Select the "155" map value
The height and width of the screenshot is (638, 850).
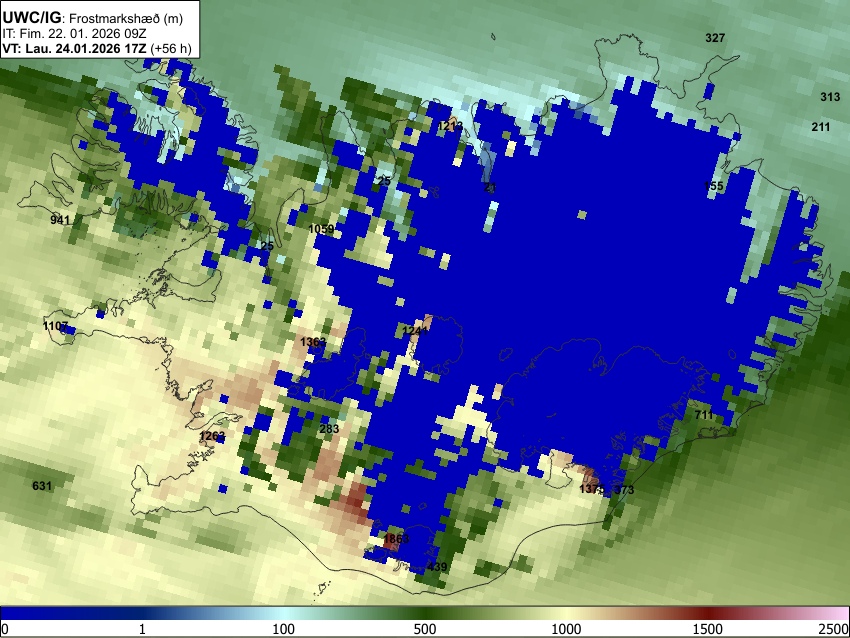713,186
